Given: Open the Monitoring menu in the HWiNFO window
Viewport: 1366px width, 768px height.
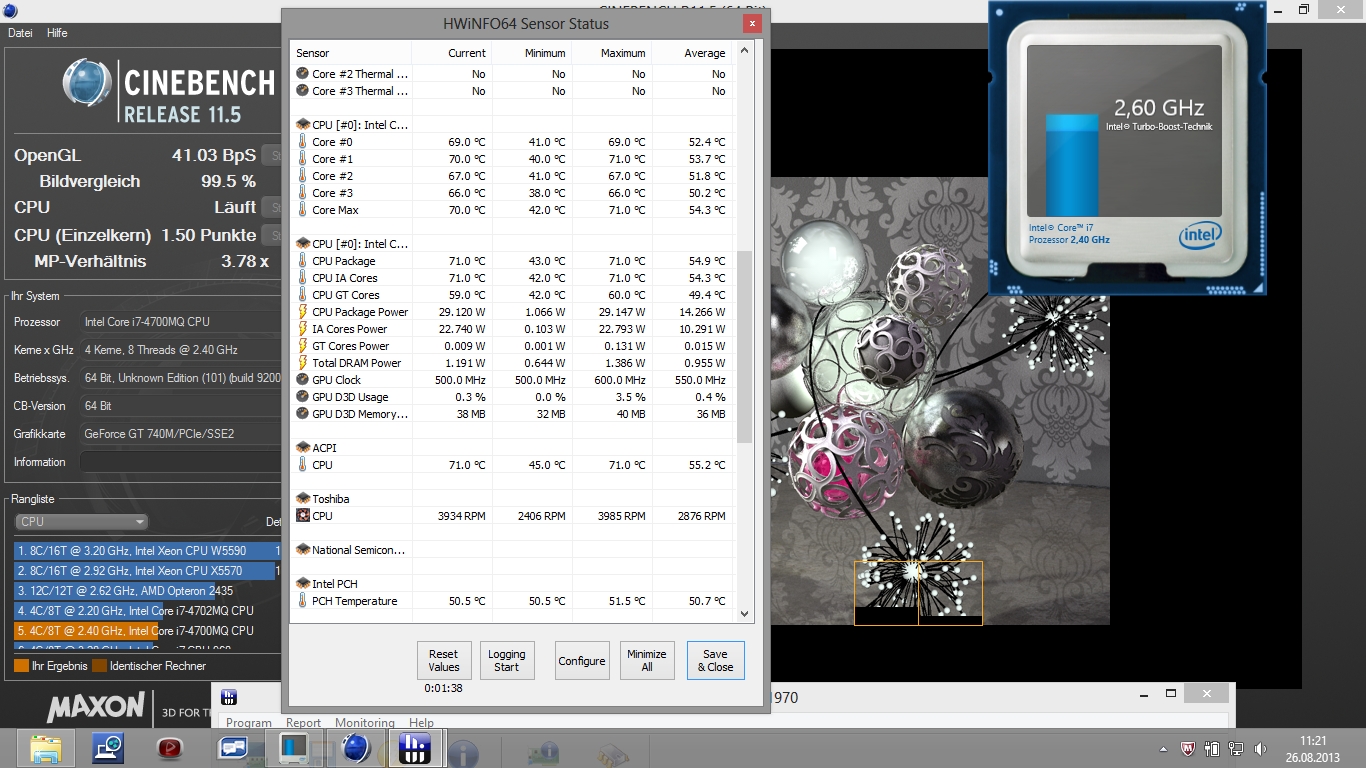Looking at the screenshot, I should pos(365,723).
